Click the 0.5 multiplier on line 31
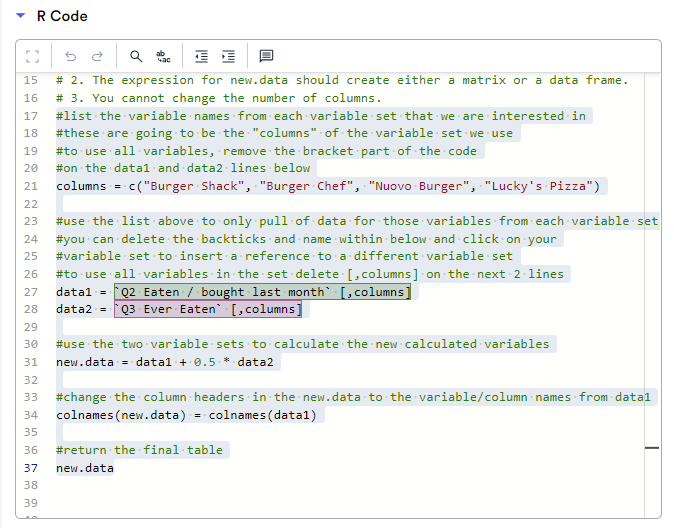 [205, 362]
